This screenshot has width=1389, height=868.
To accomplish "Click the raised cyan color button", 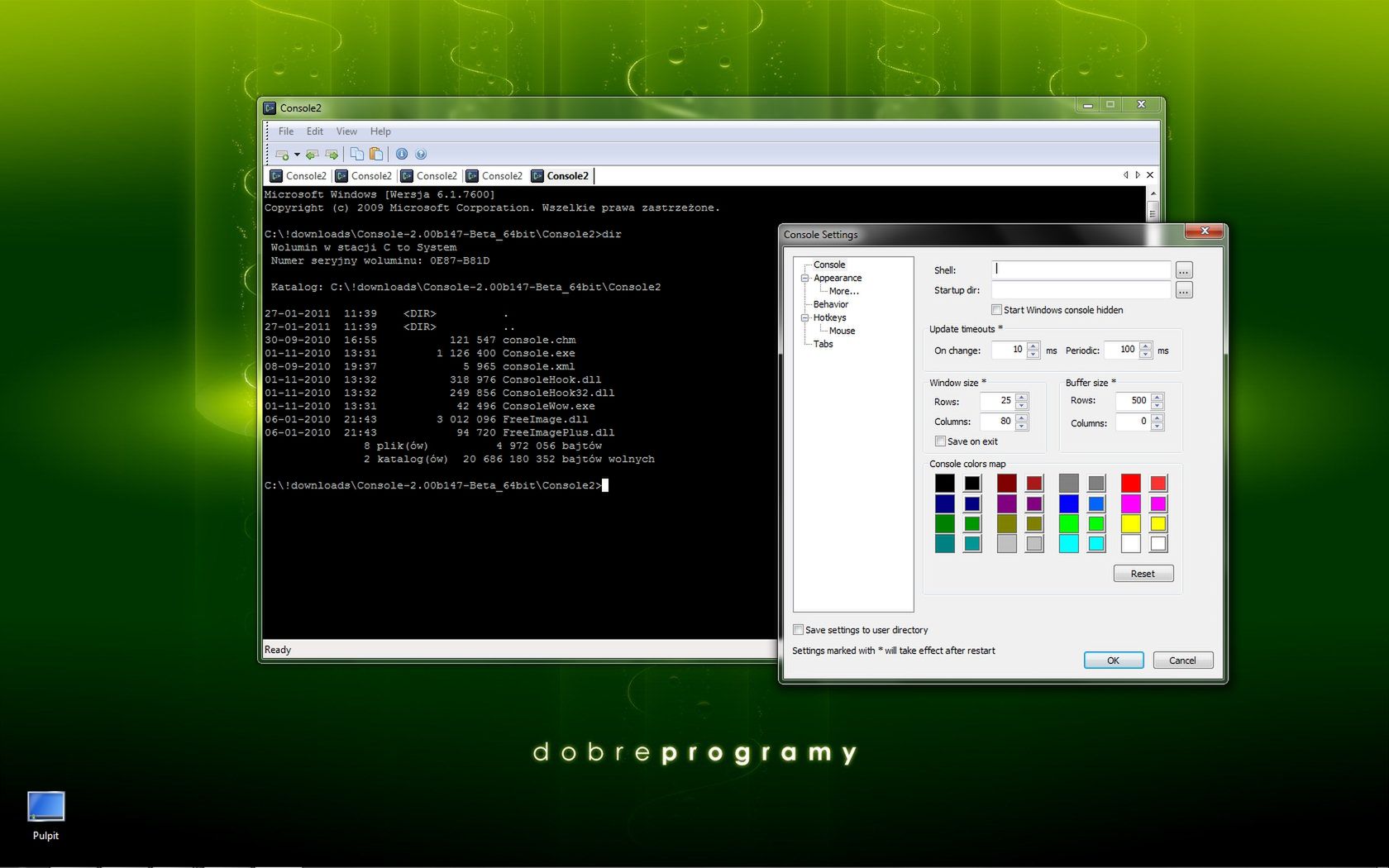I will click(1096, 544).
